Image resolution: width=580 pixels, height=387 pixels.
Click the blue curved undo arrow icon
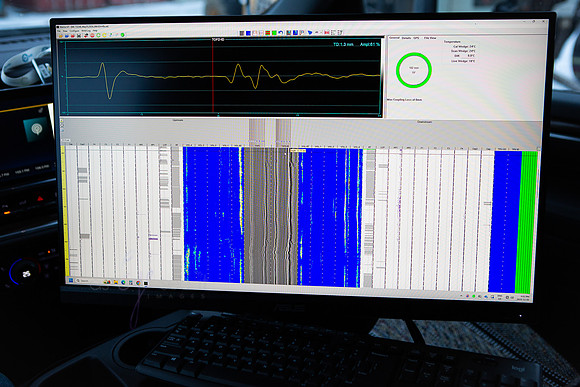click(281, 33)
